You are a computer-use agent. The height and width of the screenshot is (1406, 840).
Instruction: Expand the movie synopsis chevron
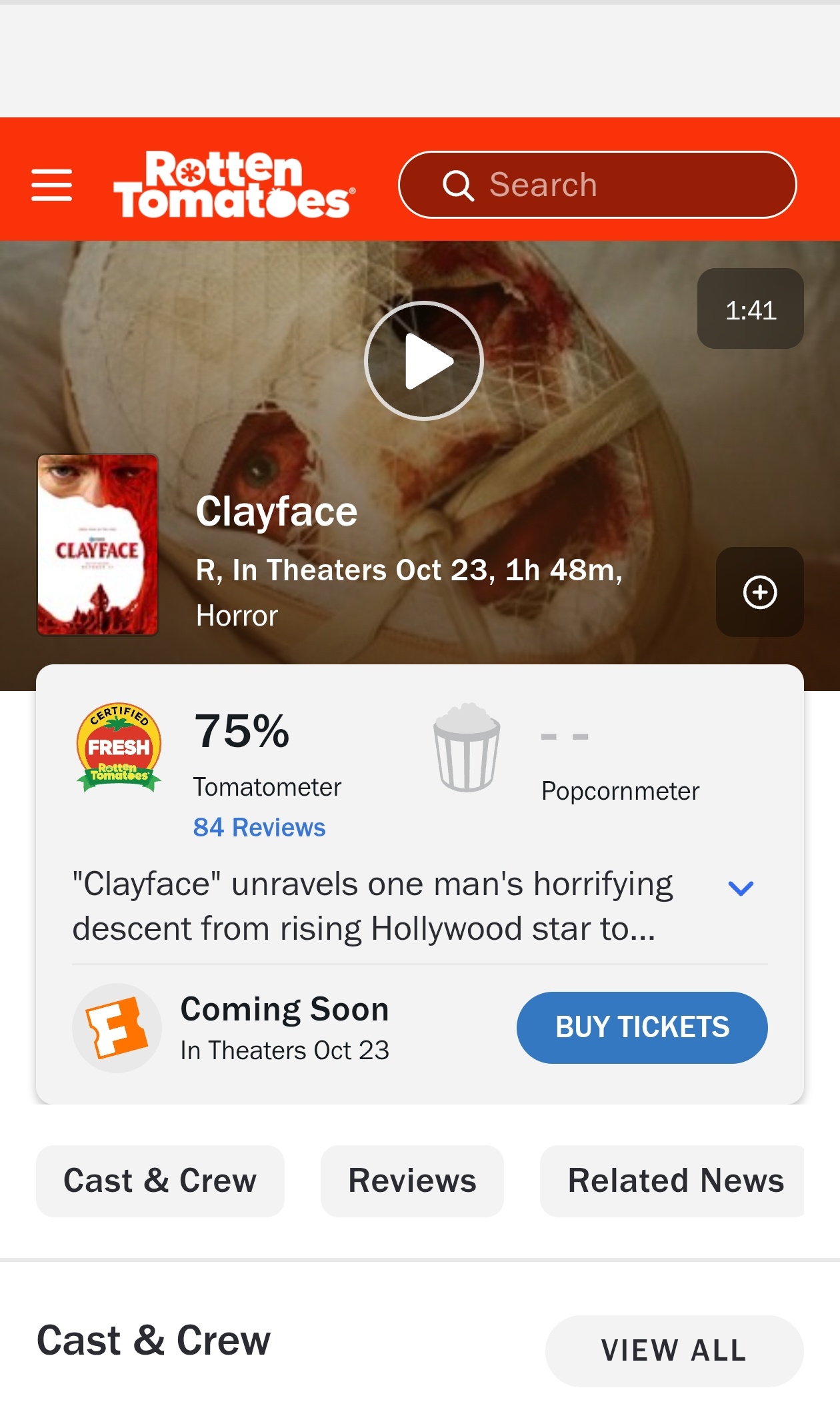pos(741,888)
